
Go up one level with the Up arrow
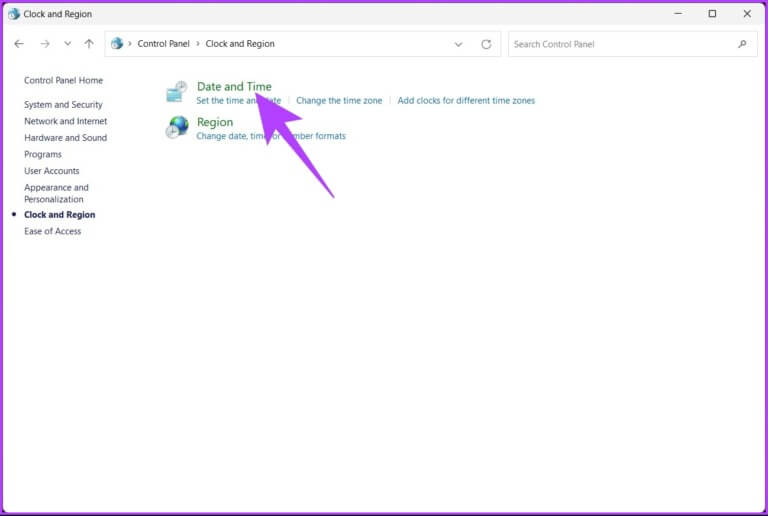89,44
